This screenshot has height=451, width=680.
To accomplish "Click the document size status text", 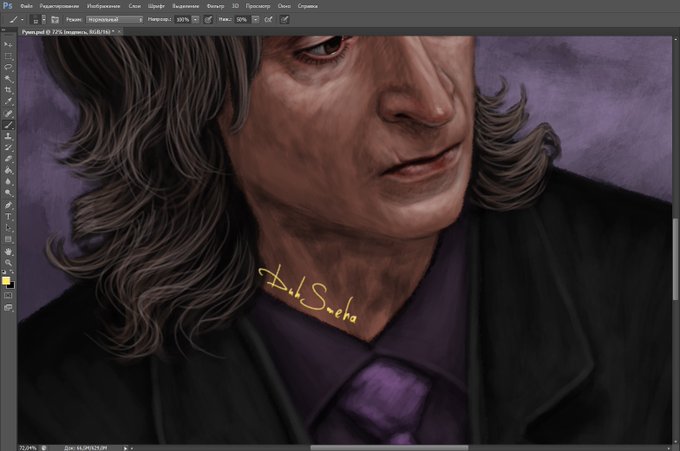I will [x=85, y=448].
